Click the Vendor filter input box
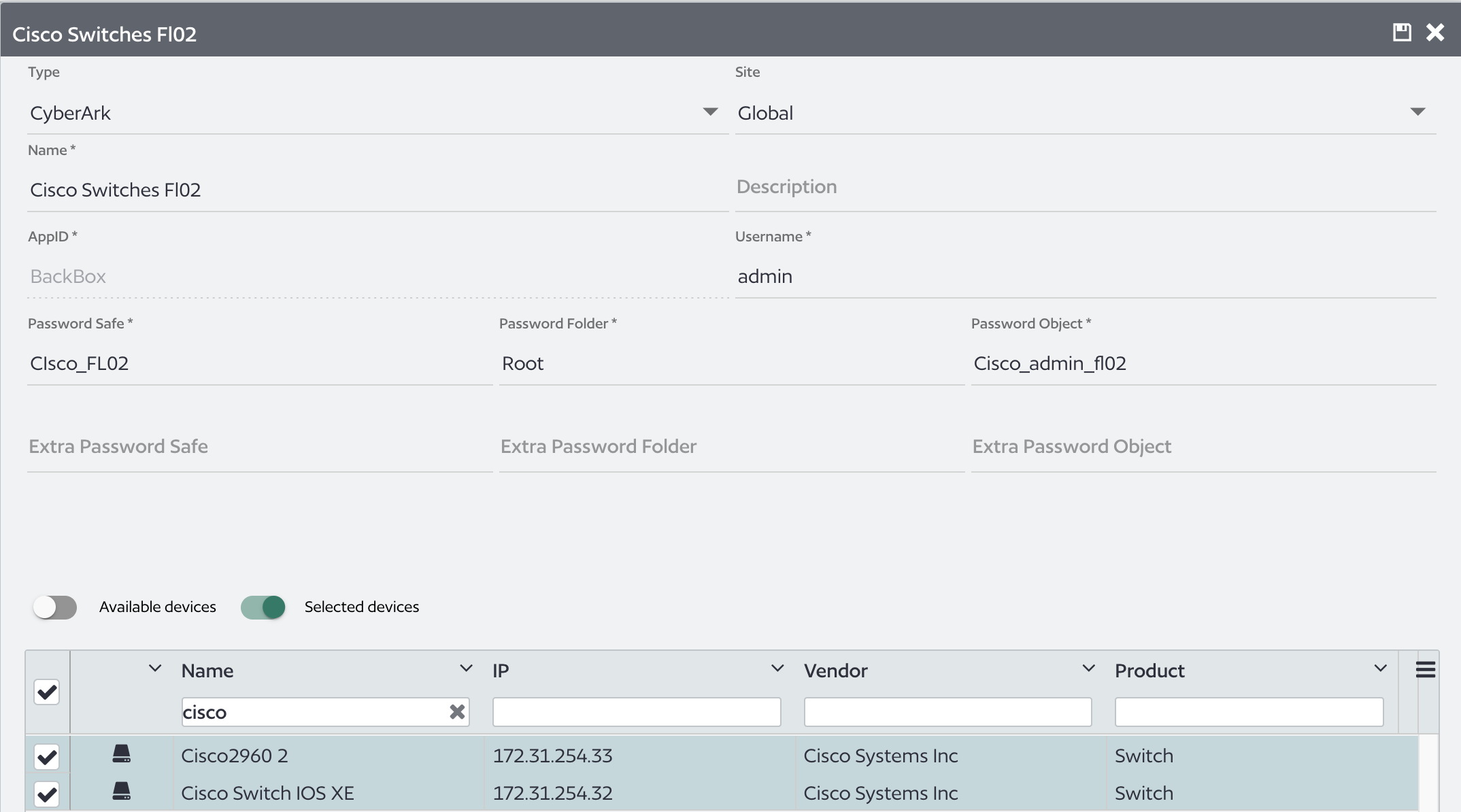The width and height of the screenshot is (1461, 812). coord(947,712)
